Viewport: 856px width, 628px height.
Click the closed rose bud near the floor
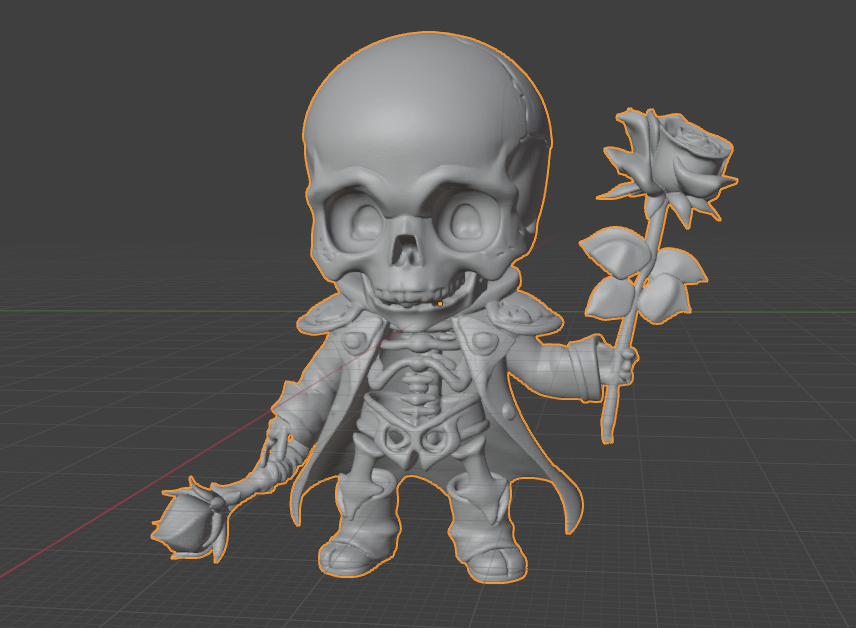click(x=191, y=519)
